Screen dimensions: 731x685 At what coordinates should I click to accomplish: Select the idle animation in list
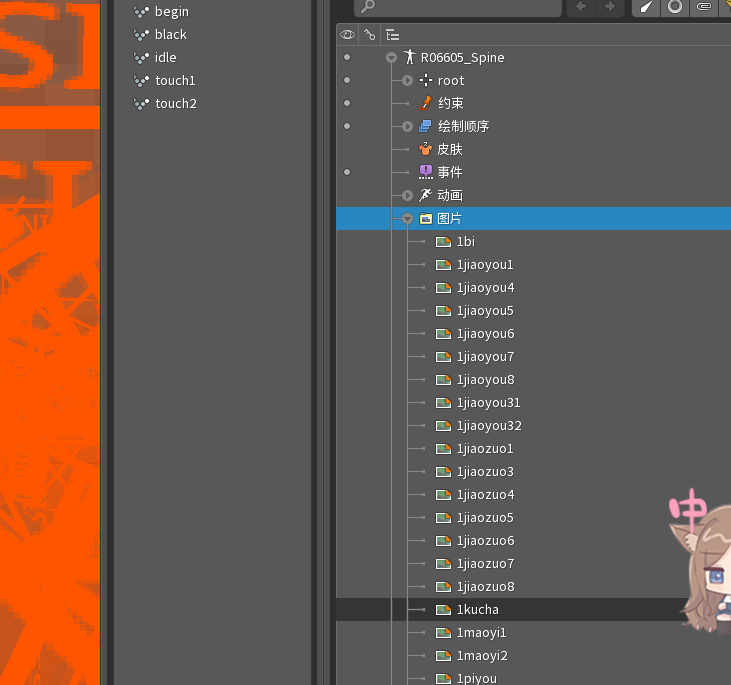[x=165, y=58]
